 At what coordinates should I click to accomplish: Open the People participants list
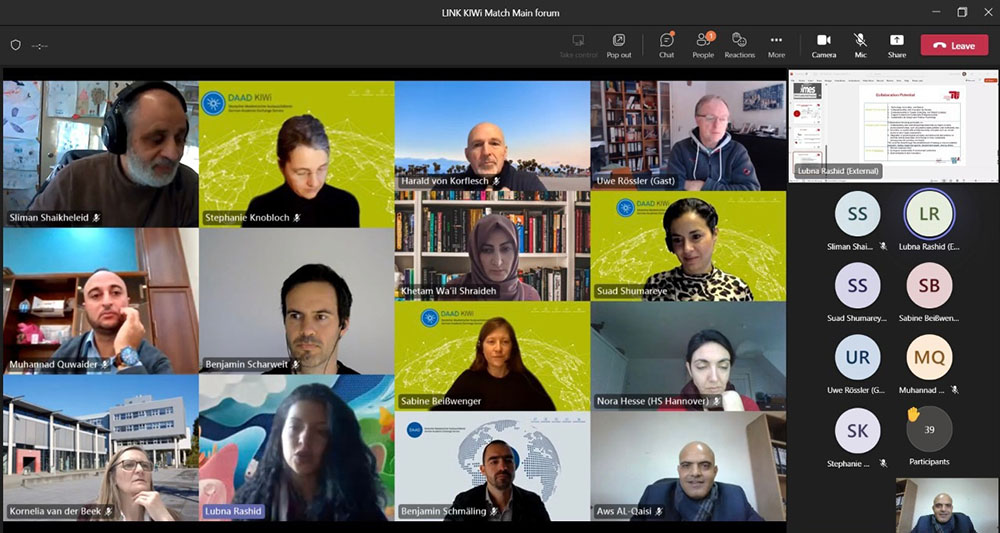(x=703, y=44)
